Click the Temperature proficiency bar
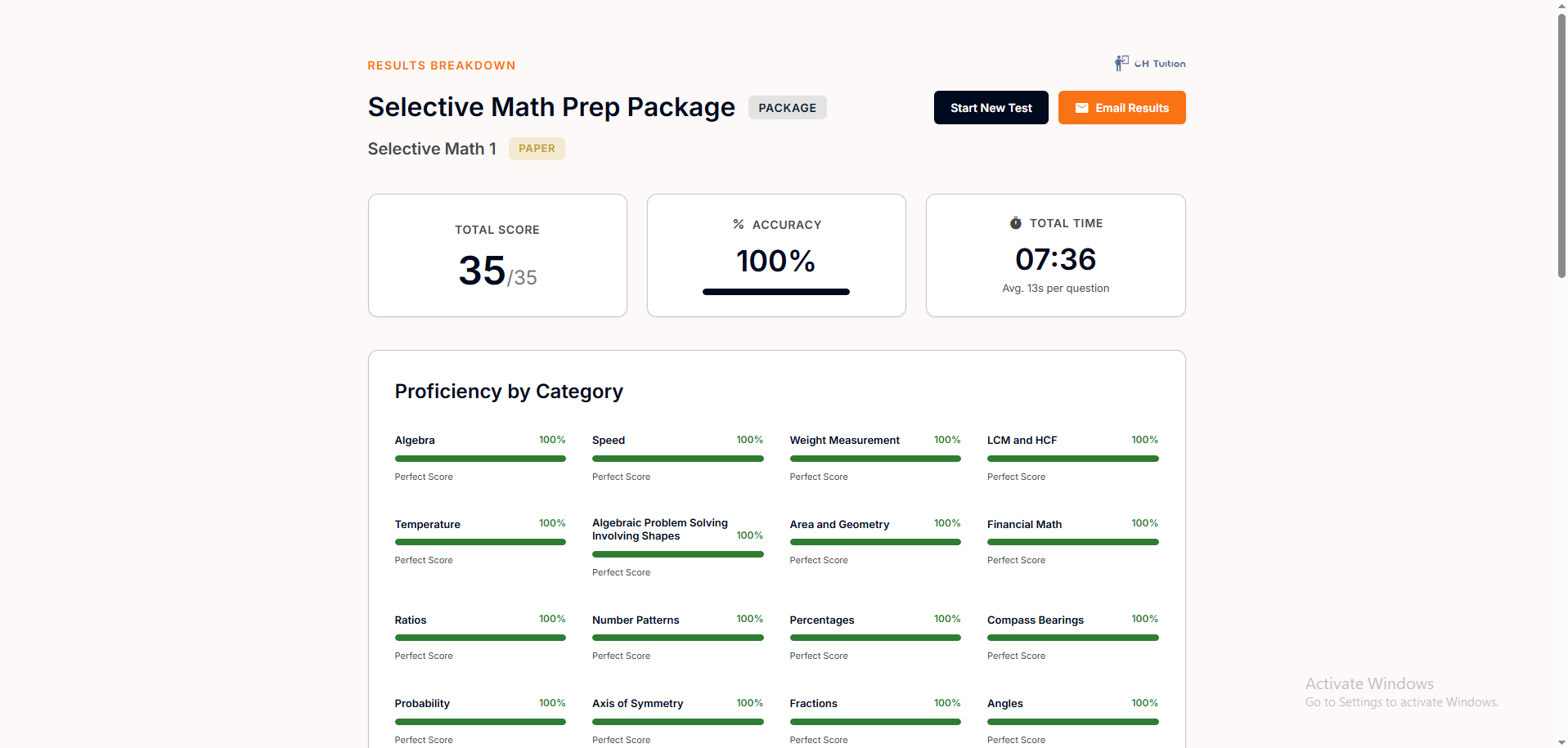The image size is (1568, 748). pyautogui.click(x=480, y=542)
